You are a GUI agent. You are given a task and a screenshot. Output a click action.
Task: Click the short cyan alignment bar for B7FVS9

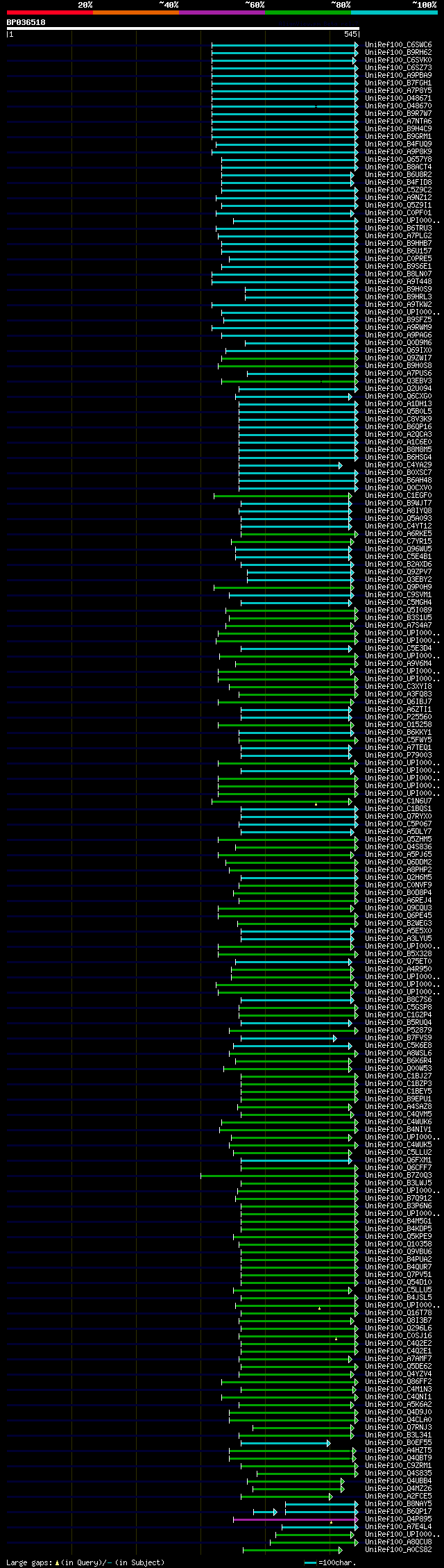coord(287,1038)
